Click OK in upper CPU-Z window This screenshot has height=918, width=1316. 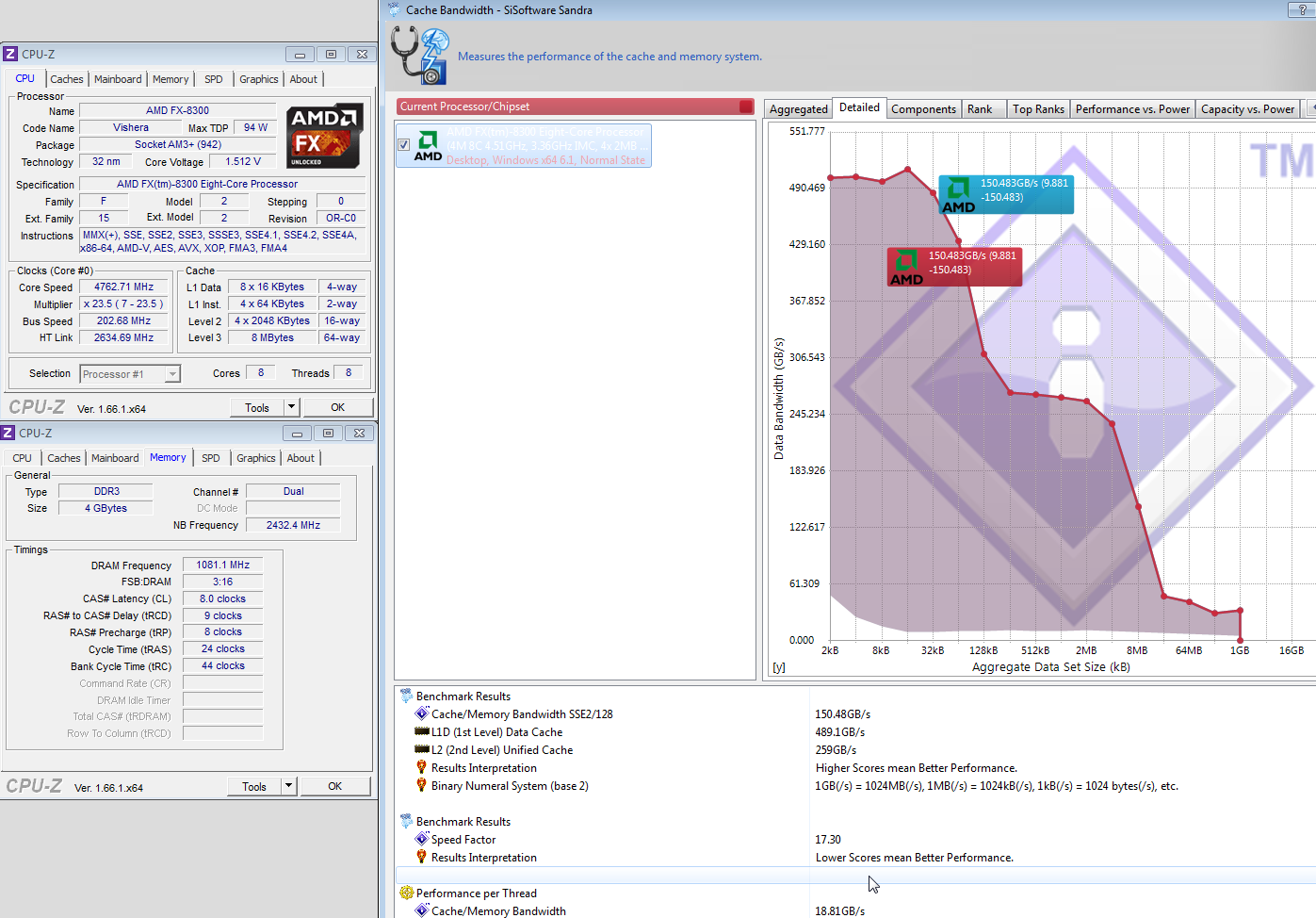pyautogui.click(x=337, y=407)
